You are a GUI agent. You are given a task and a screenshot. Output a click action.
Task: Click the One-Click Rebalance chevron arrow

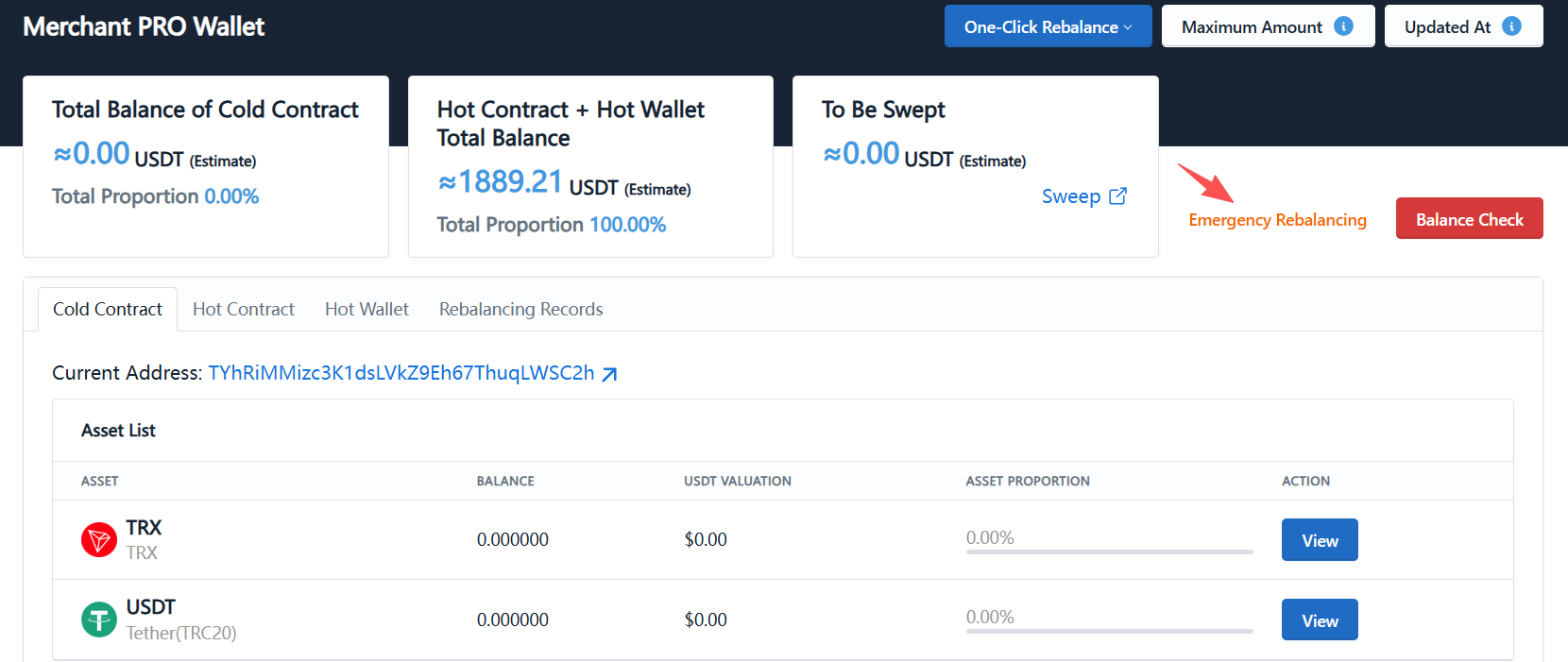click(1128, 27)
